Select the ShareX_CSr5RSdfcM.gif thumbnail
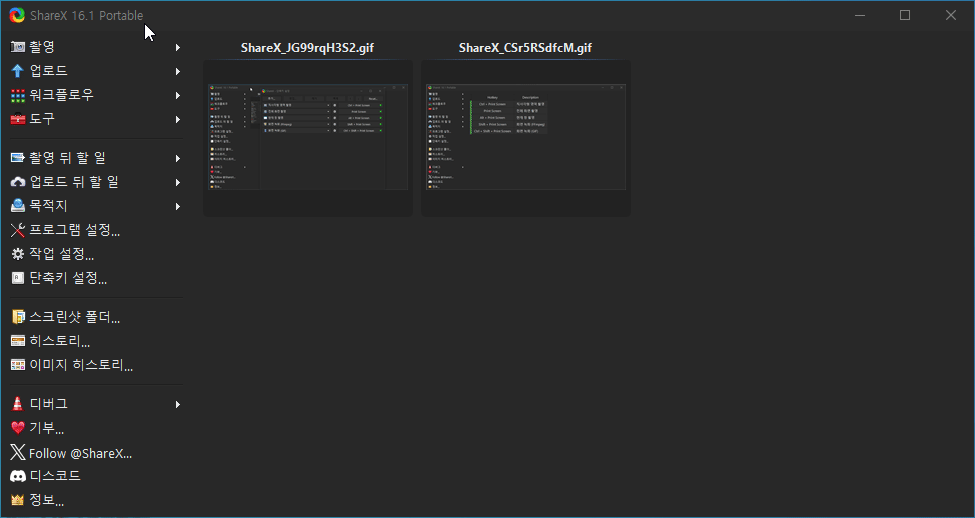The image size is (975, 518). point(525,138)
